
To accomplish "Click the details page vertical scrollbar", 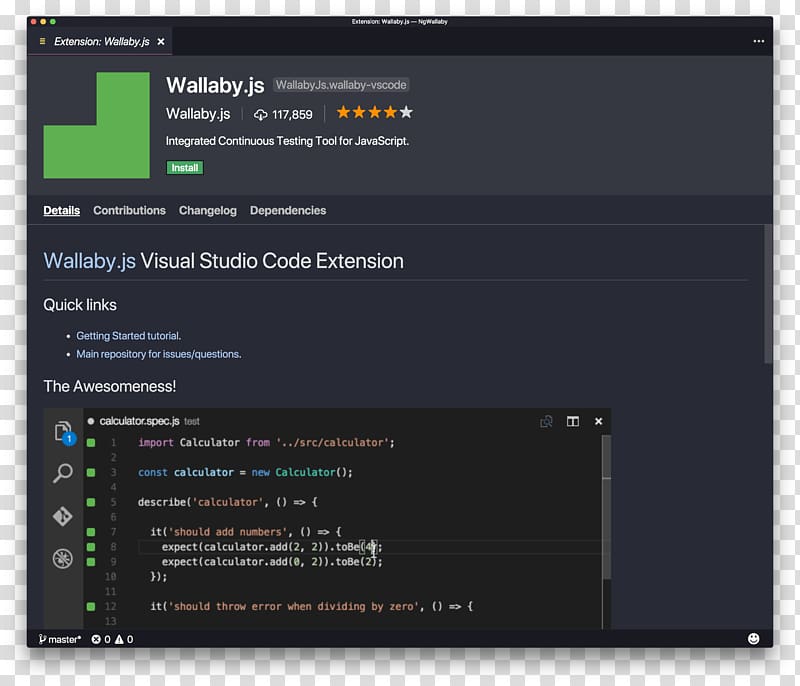I will click(x=768, y=294).
